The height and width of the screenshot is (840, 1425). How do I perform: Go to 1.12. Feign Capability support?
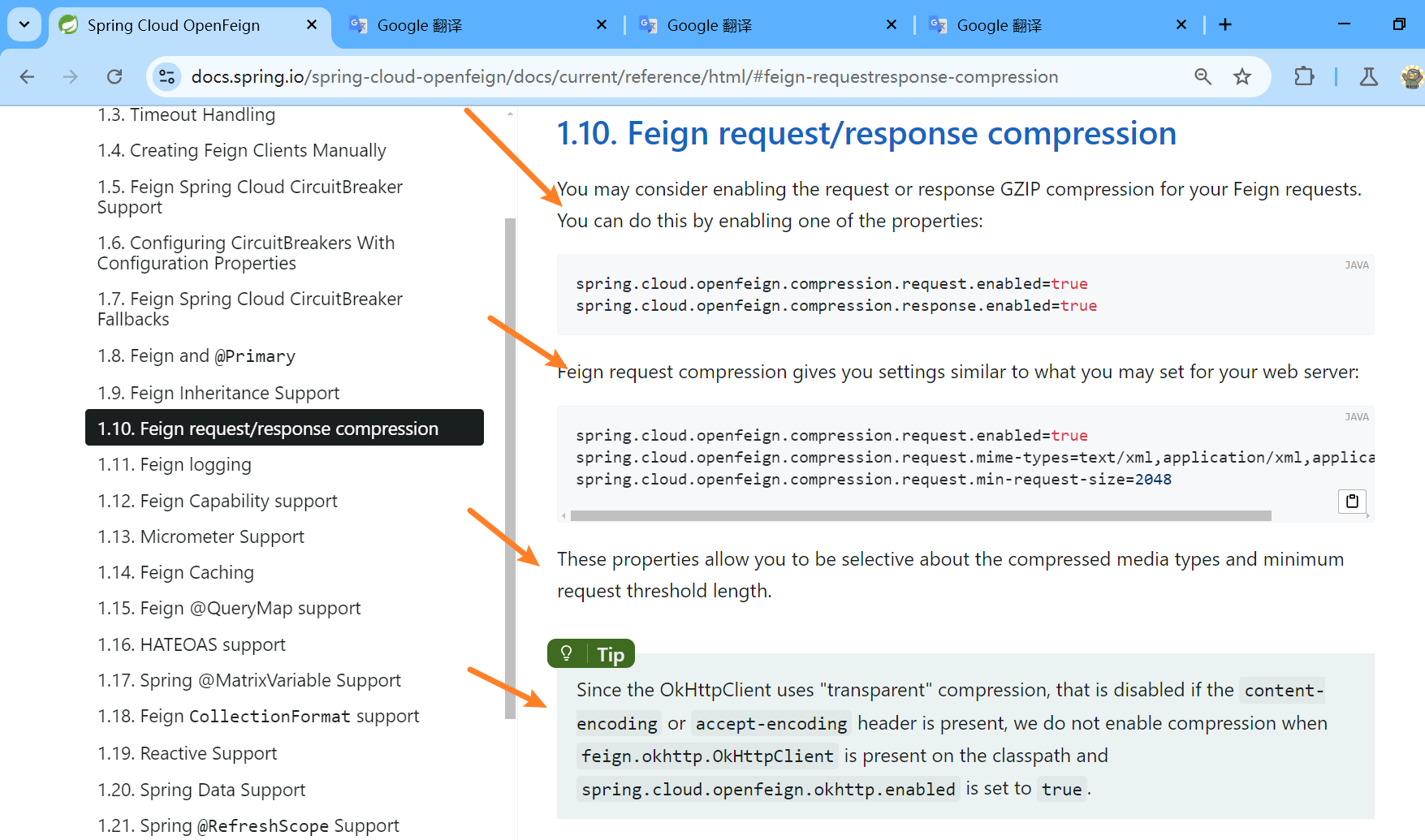point(218,501)
